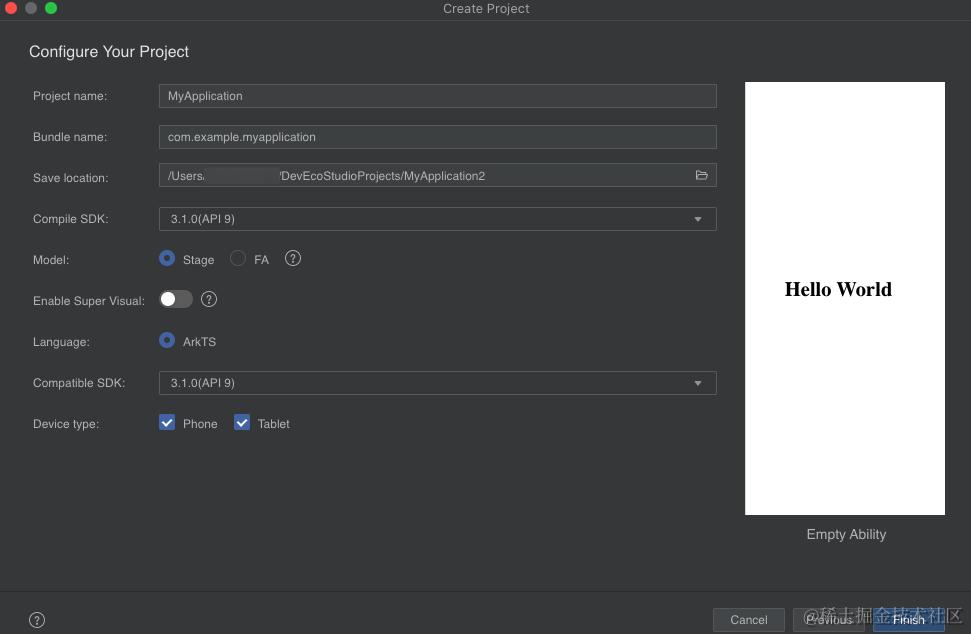Viewport: 971px width, 634px height.
Task: Open the Compile SDK dropdown
Action: 438,219
